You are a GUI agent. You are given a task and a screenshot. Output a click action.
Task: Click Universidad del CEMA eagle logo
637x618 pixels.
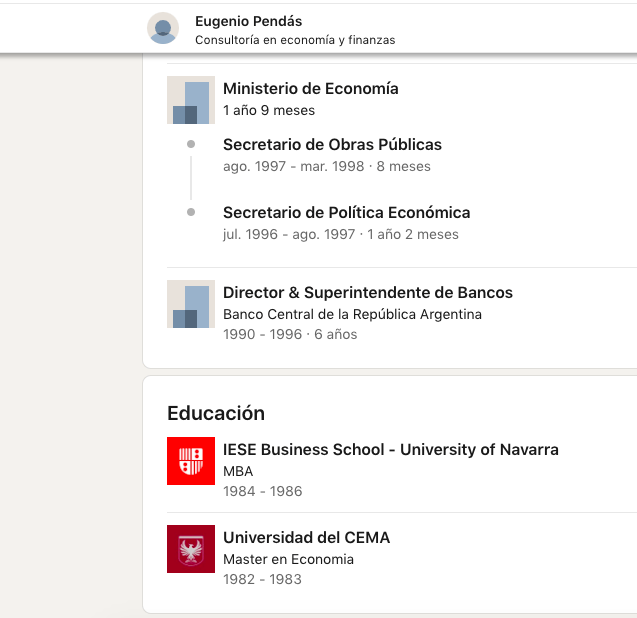point(191,549)
